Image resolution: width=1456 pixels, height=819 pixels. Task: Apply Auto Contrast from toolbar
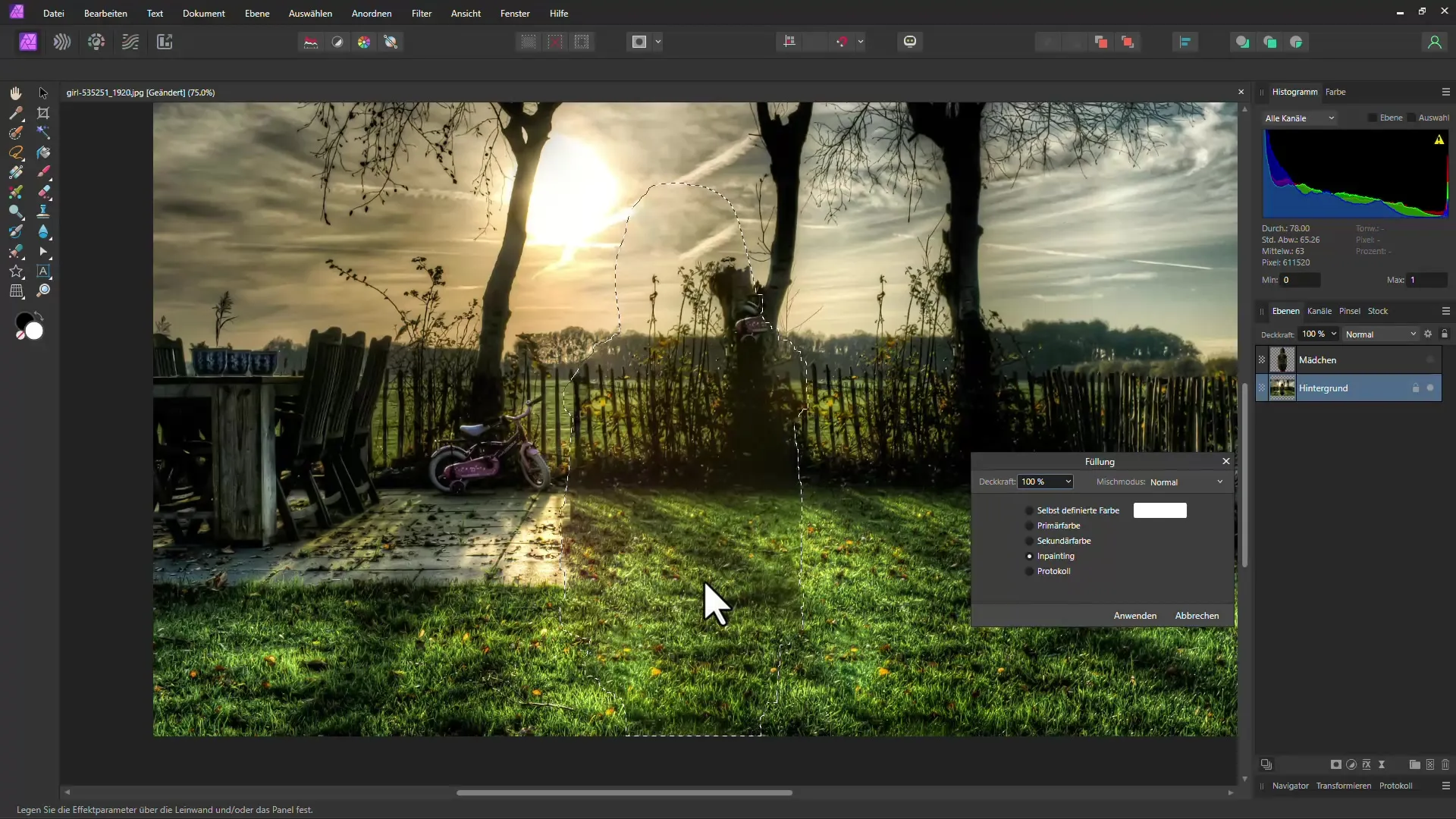(x=337, y=42)
